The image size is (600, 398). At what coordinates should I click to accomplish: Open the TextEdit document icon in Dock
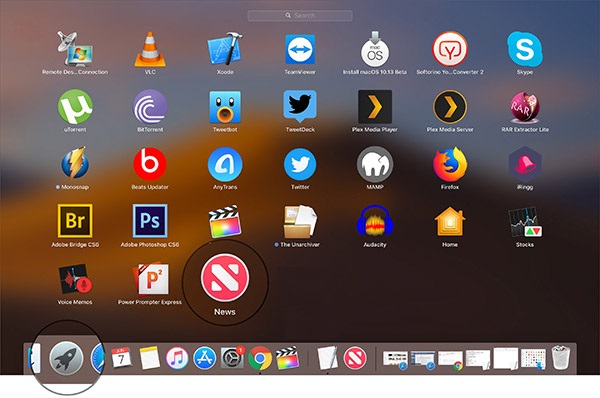tap(328, 358)
